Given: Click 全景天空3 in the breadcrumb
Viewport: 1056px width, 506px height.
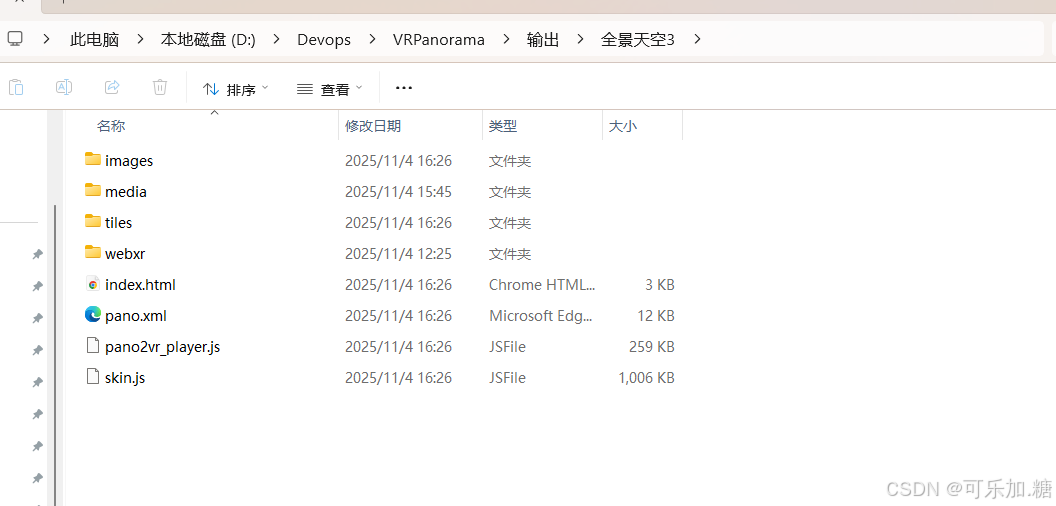Looking at the screenshot, I should 637,40.
